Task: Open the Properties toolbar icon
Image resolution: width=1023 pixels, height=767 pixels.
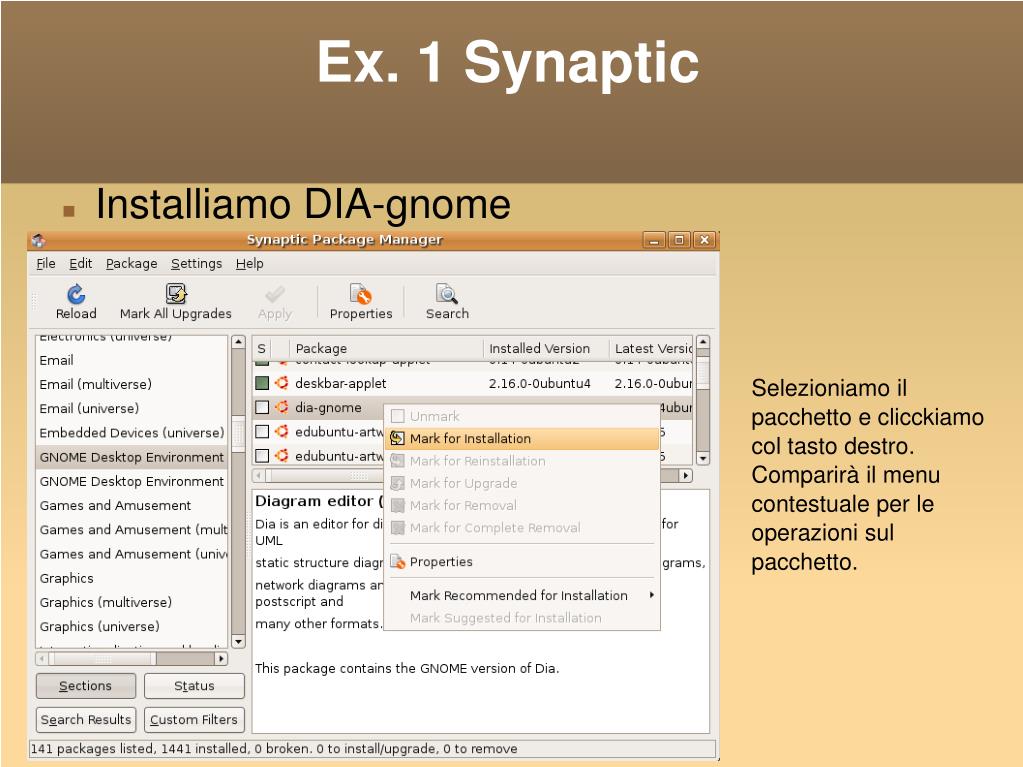Action: pos(361,294)
